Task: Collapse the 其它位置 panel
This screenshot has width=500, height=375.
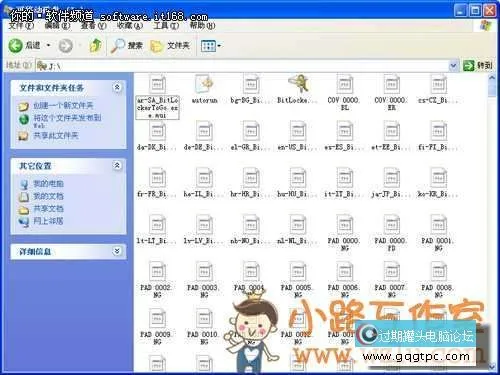Action: coord(117,165)
